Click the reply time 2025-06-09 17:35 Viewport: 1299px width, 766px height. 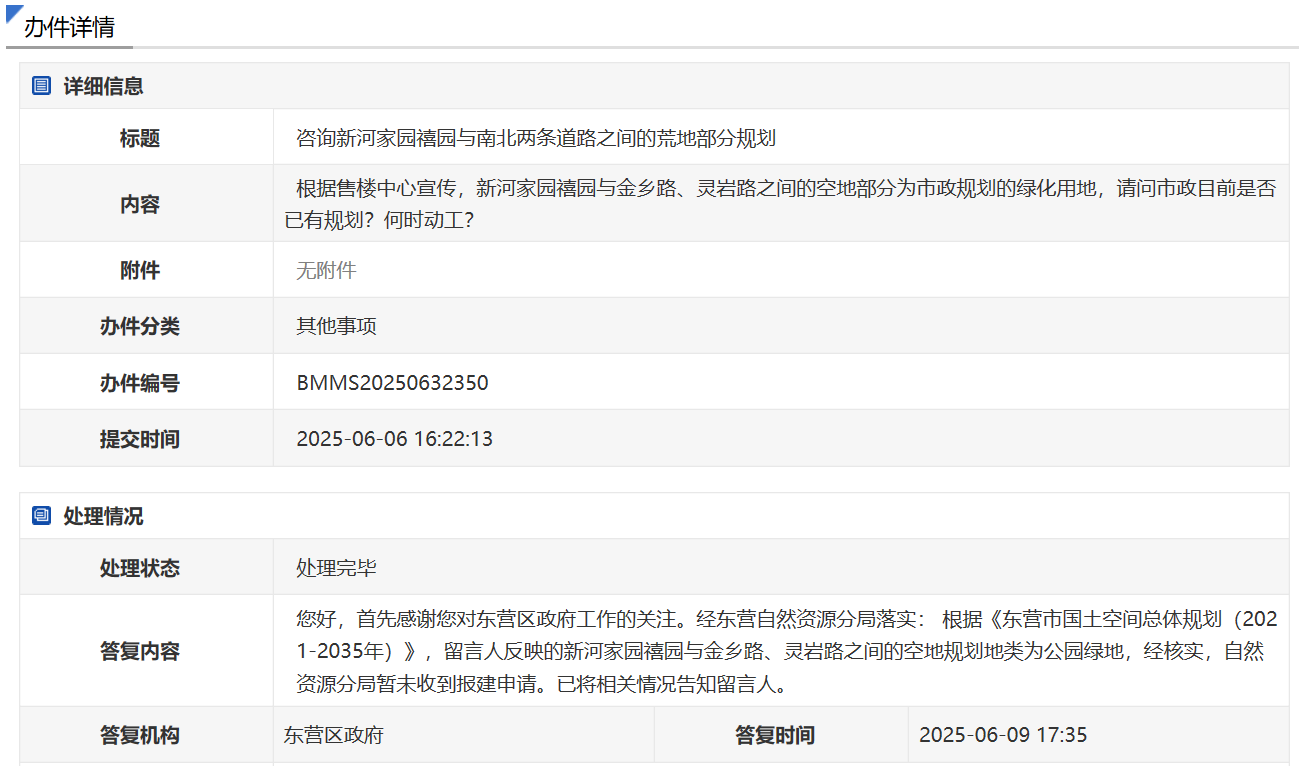click(x=1002, y=735)
